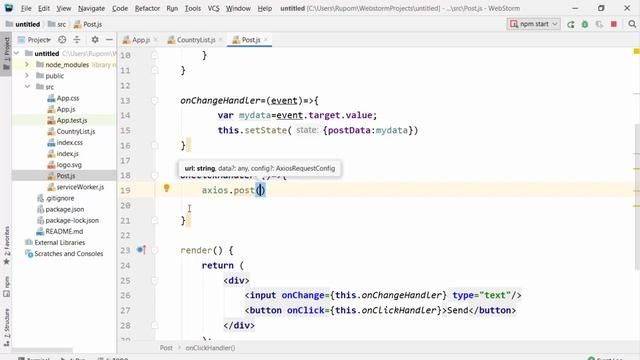The image size is (640, 360).
Task: Open the Refactor menu
Action: (x=147, y=8)
